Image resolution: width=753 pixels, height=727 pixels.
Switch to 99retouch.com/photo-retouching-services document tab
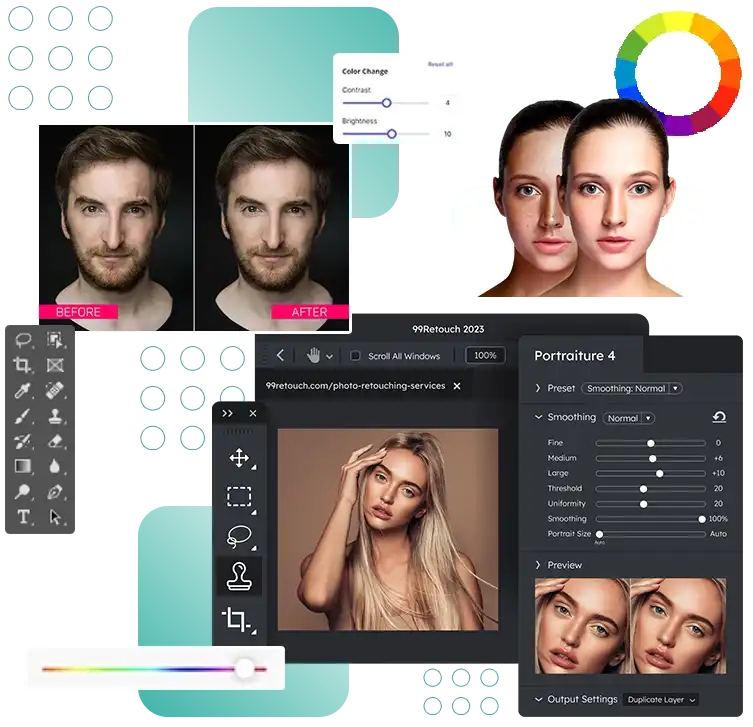[x=355, y=386]
